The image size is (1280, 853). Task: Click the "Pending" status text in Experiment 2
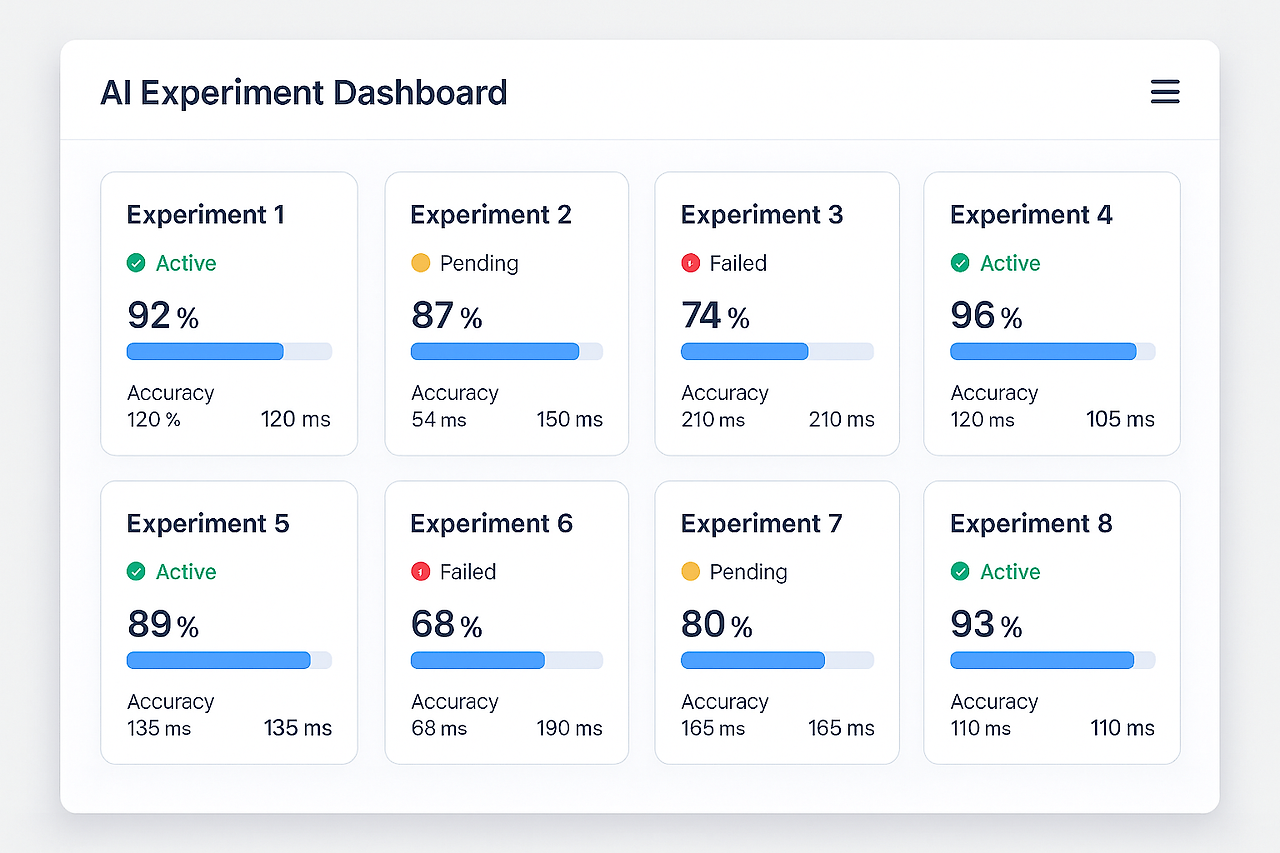(479, 263)
